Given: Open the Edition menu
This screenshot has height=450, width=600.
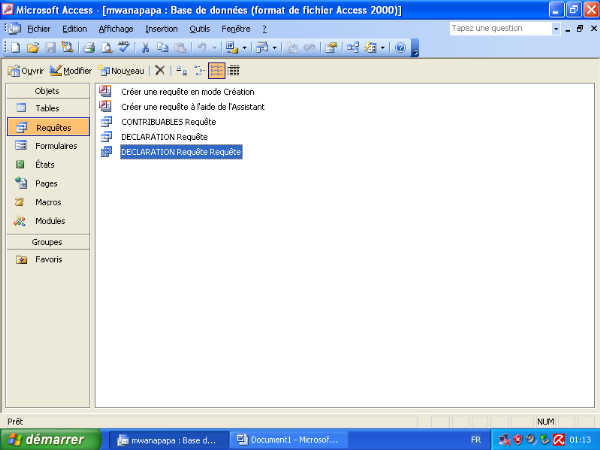Looking at the screenshot, I should (x=75, y=29).
